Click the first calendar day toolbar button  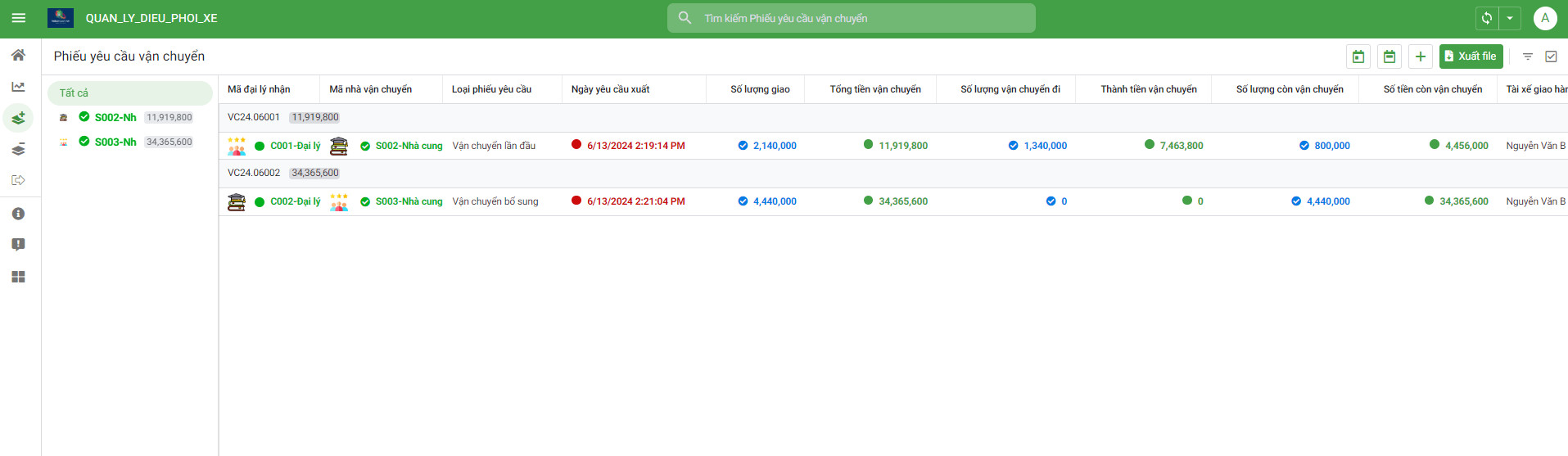pyautogui.click(x=1358, y=56)
